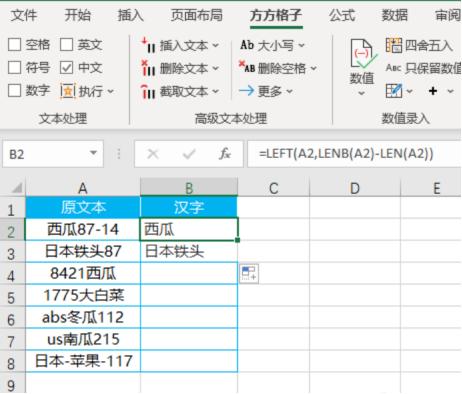Click the Enter checkmark icon in formula bar
This screenshot has width=462, height=394.
[x=189, y=154]
